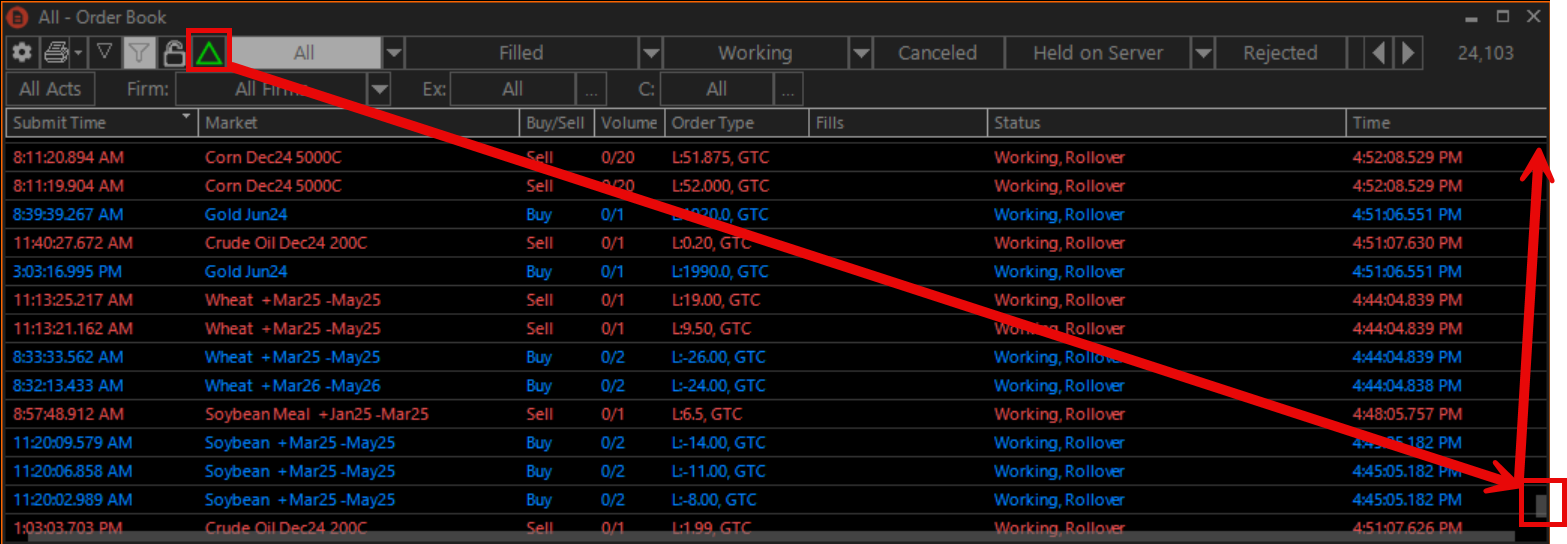Click the printer icon
This screenshot has height=544, width=1567.
56,53
